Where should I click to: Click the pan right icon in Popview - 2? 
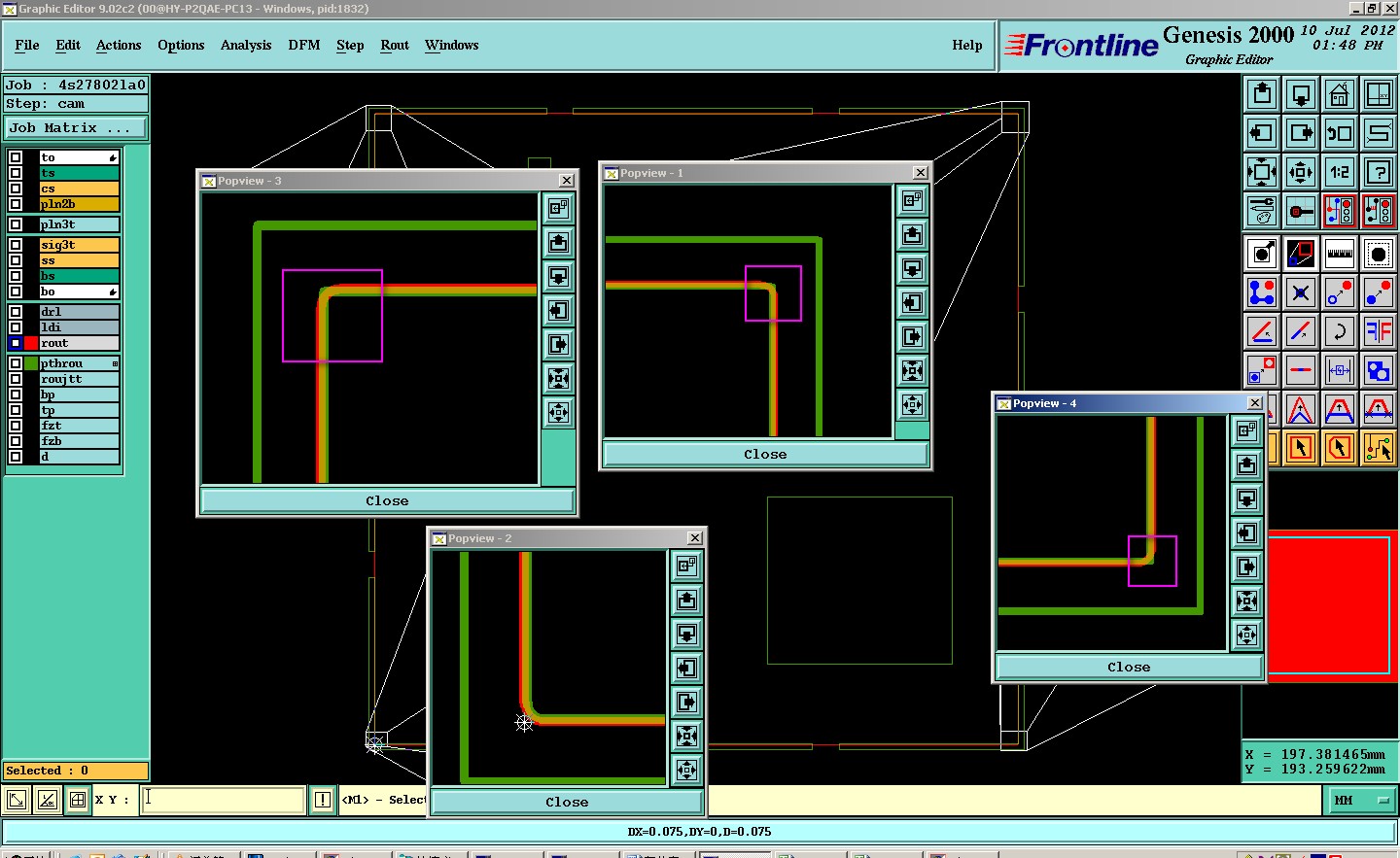687,702
